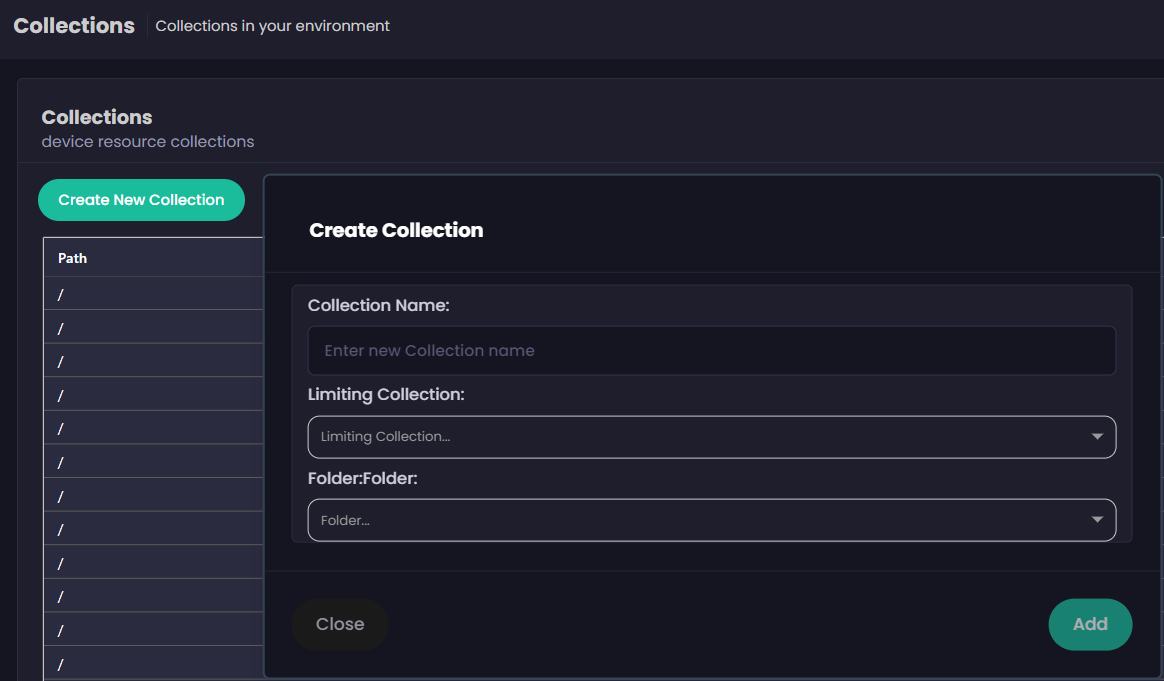Focus the Collection Name input field

click(711, 351)
